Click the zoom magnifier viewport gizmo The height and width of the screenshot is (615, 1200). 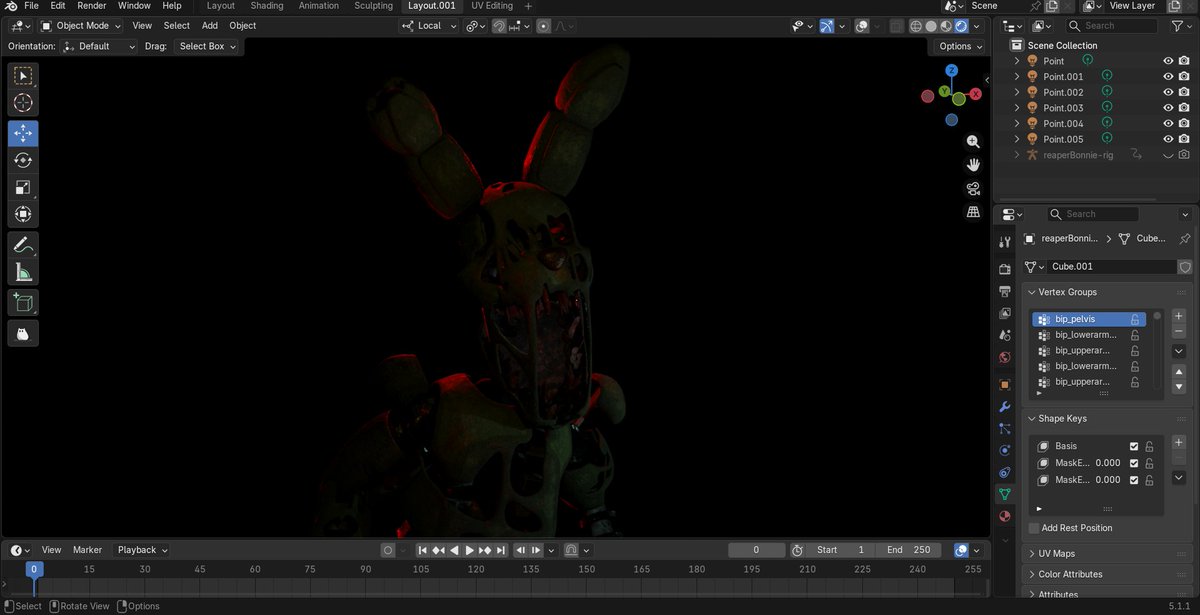pos(973,142)
